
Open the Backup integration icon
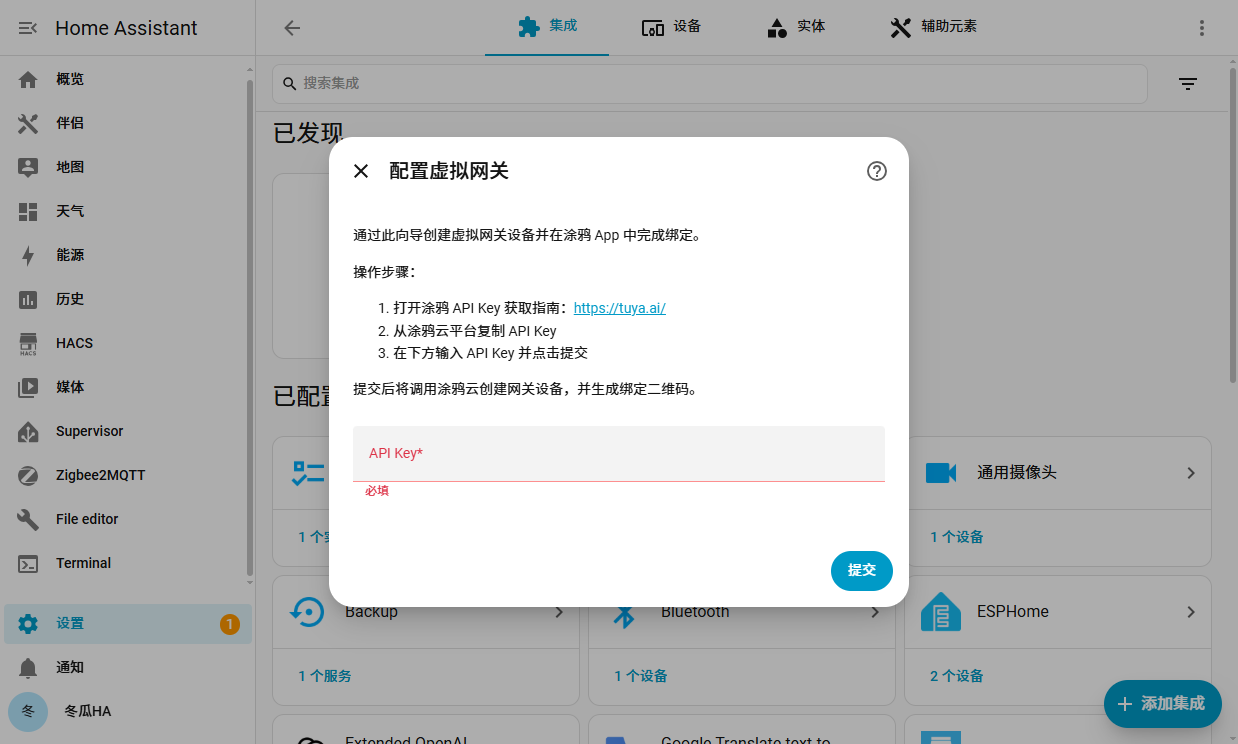(307, 611)
